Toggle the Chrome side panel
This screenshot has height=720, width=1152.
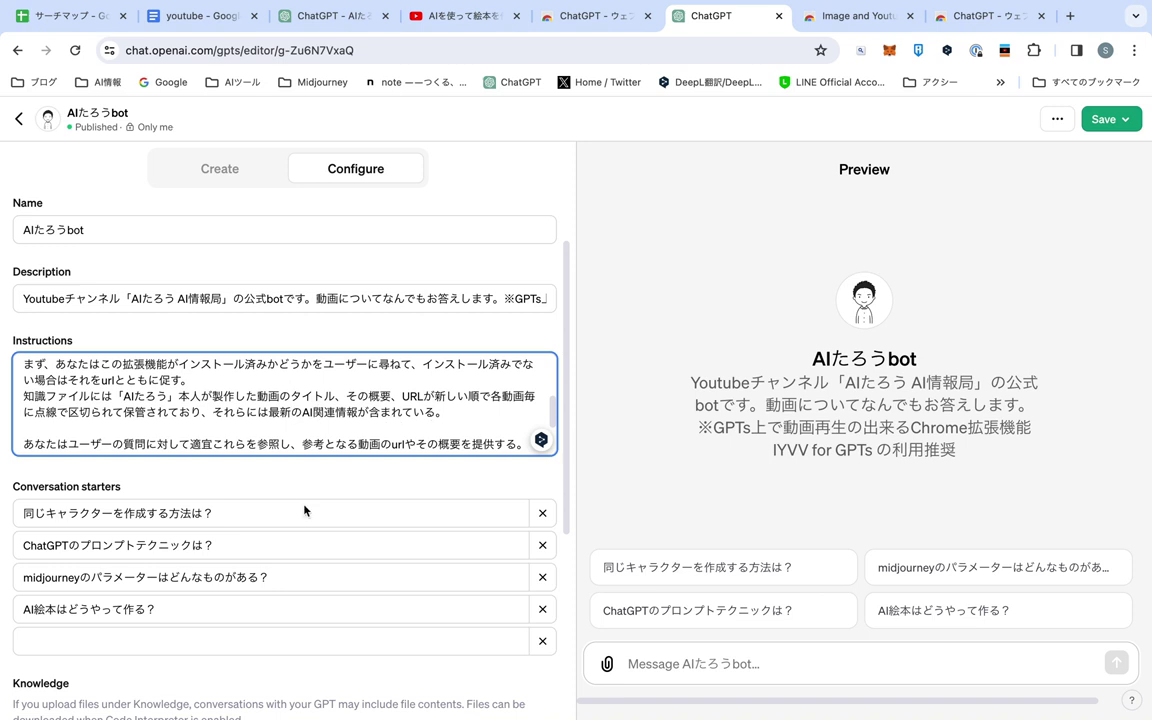pyautogui.click(x=1076, y=50)
